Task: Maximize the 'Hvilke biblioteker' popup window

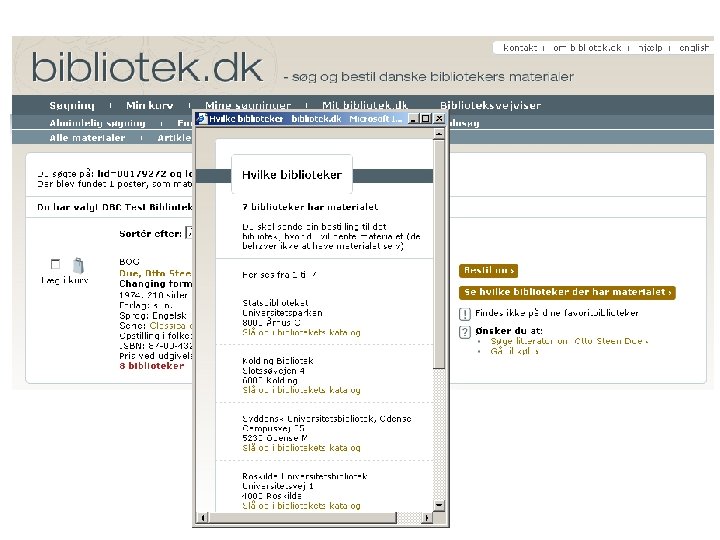Action: pos(426,119)
